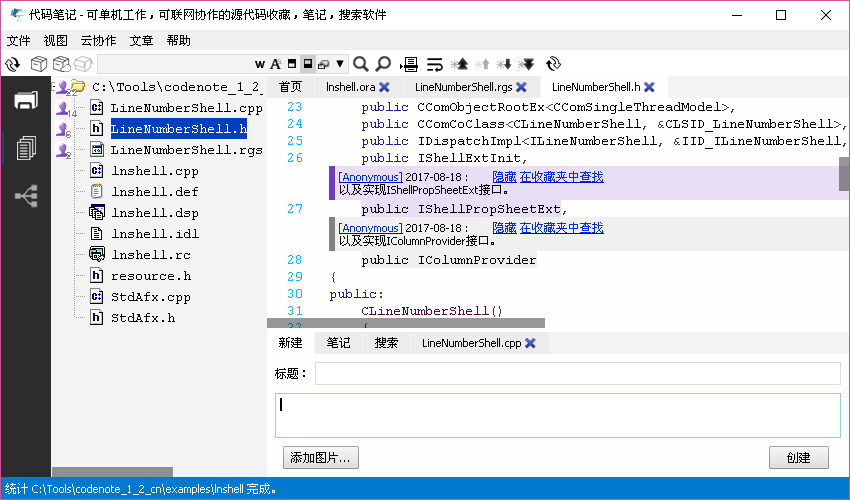Select LineNumberShell.cpp in file tree
Viewport: 850px width, 500px height.
pos(186,108)
